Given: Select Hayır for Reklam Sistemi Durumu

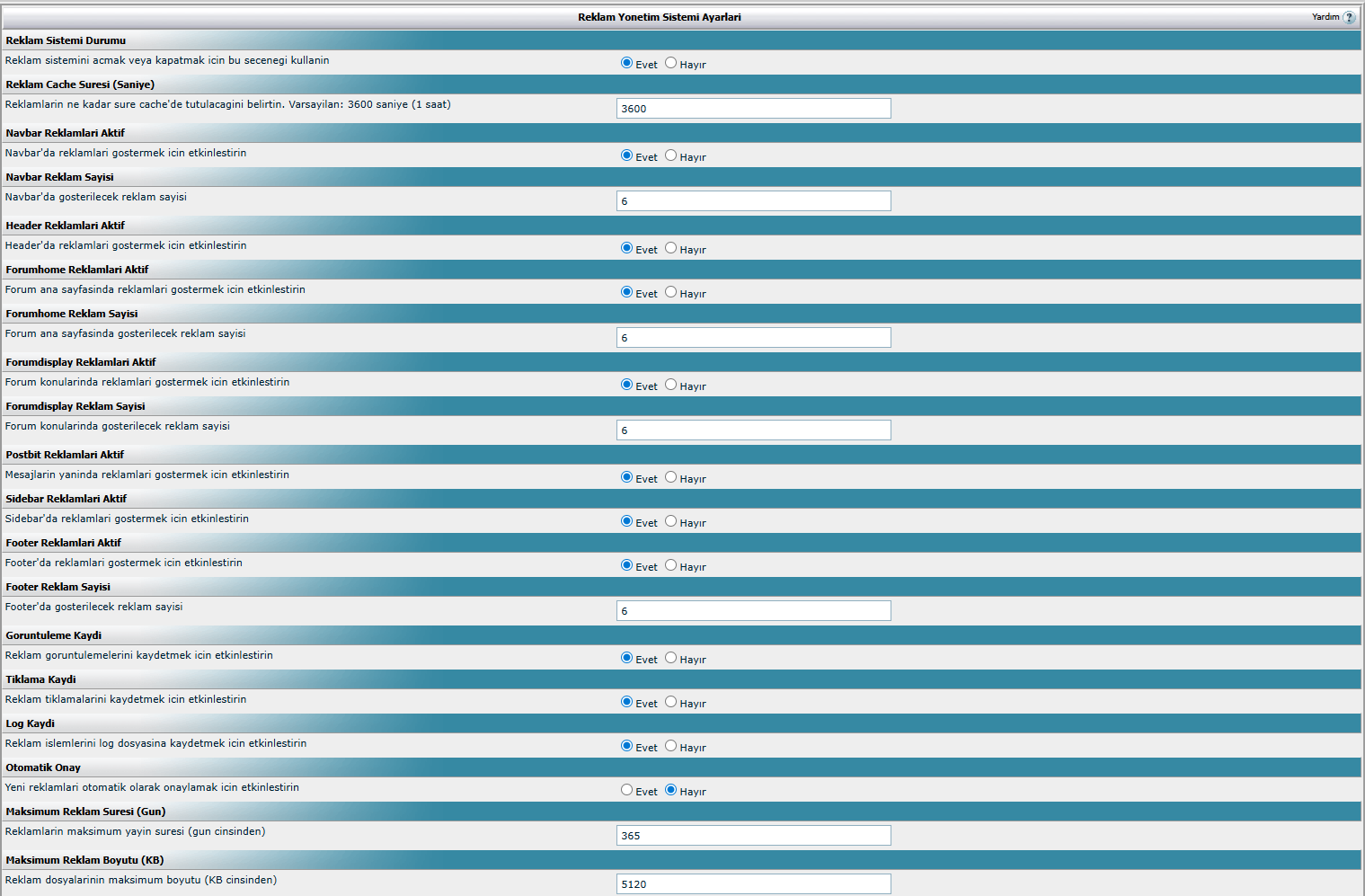Looking at the screenshot, I should click(x=670, y=63).
